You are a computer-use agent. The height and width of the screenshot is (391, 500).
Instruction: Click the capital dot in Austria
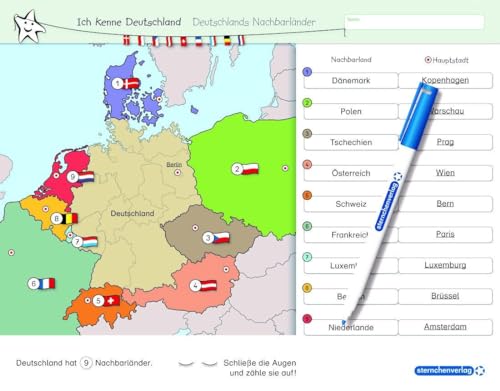tap(226, 269)
